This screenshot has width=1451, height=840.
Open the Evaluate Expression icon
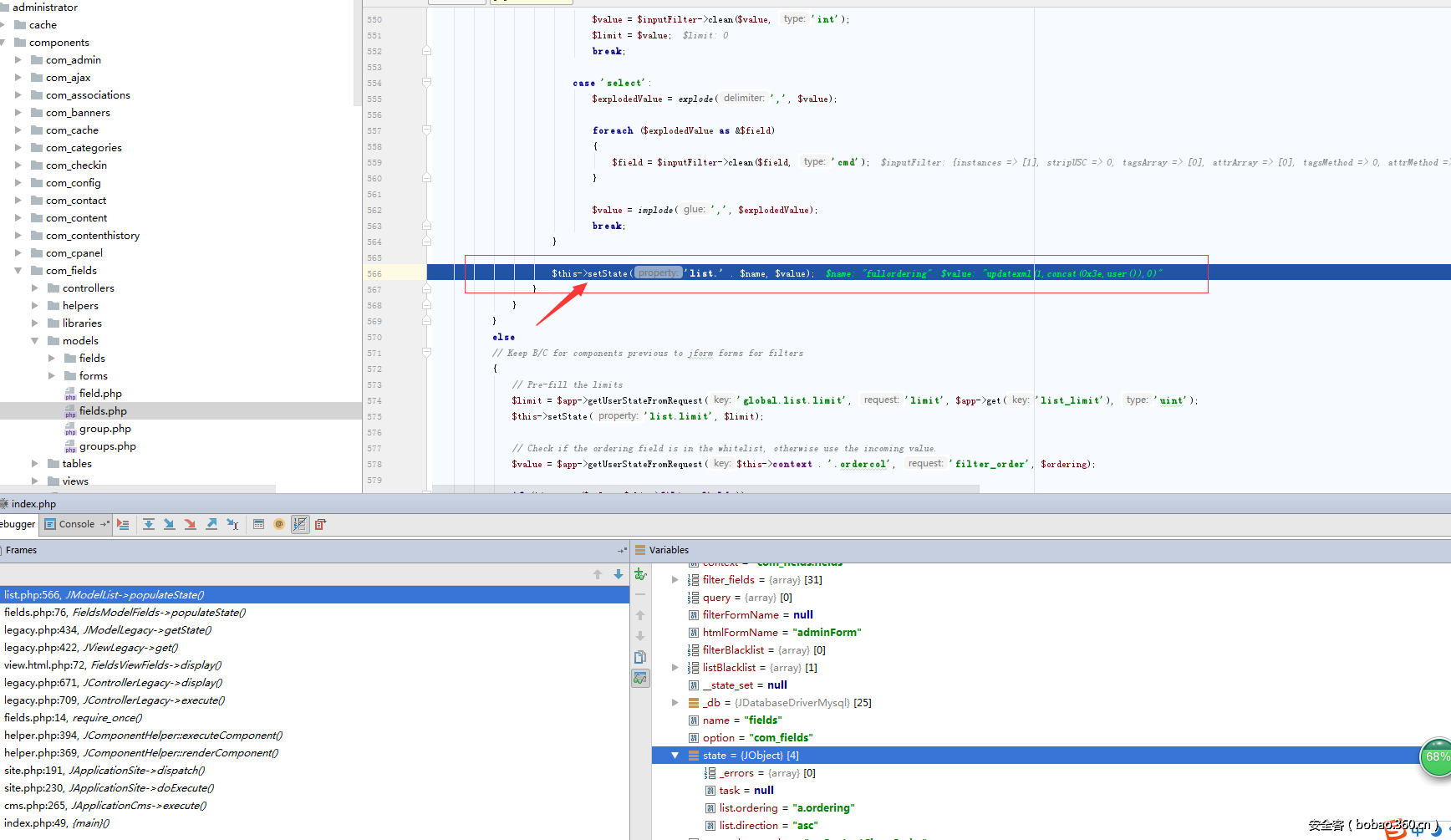(258, 524)
